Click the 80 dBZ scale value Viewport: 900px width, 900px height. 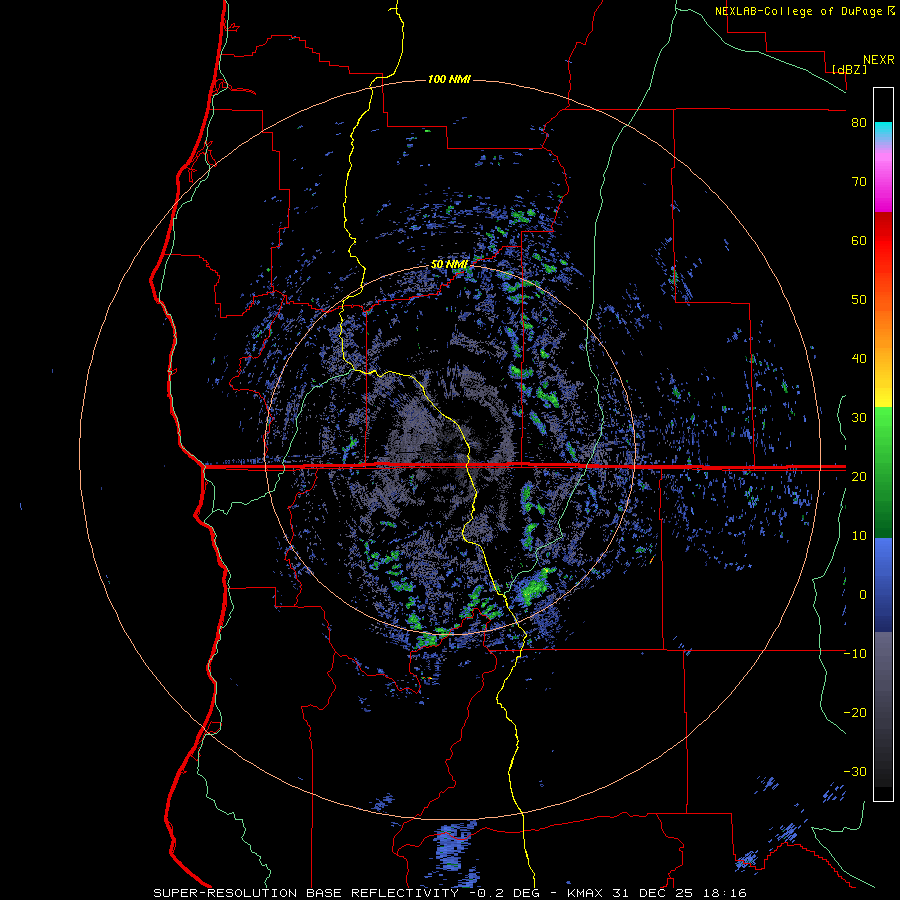859,123
